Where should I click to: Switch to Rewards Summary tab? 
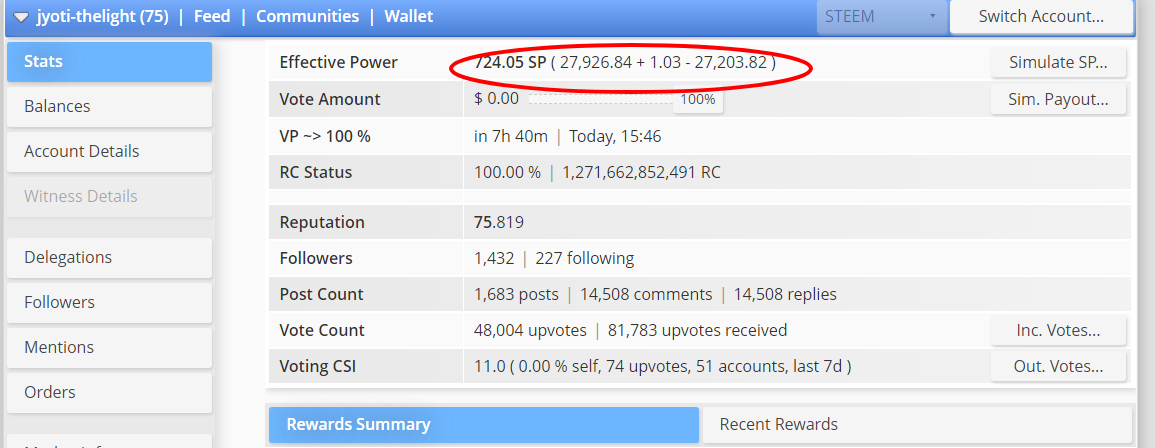483,425
